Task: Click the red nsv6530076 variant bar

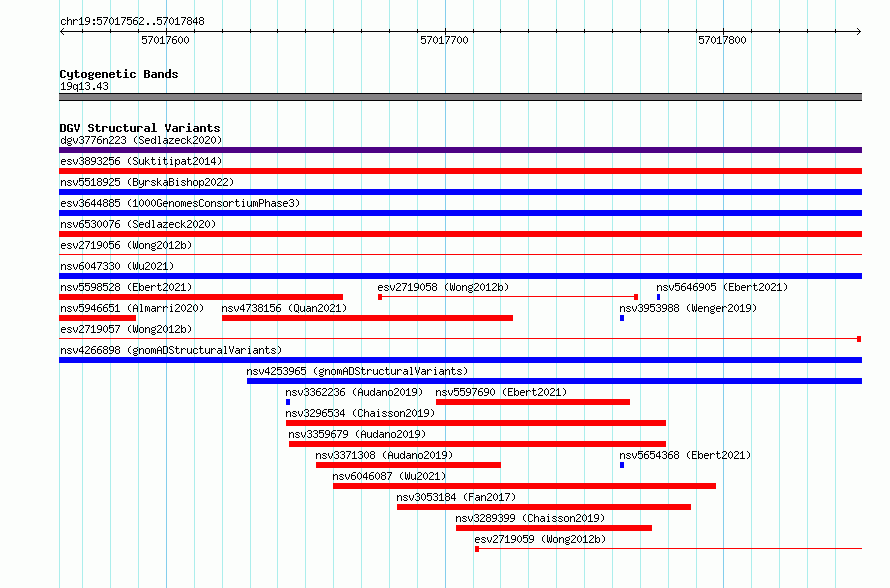Action: click(x=460, y=234)
